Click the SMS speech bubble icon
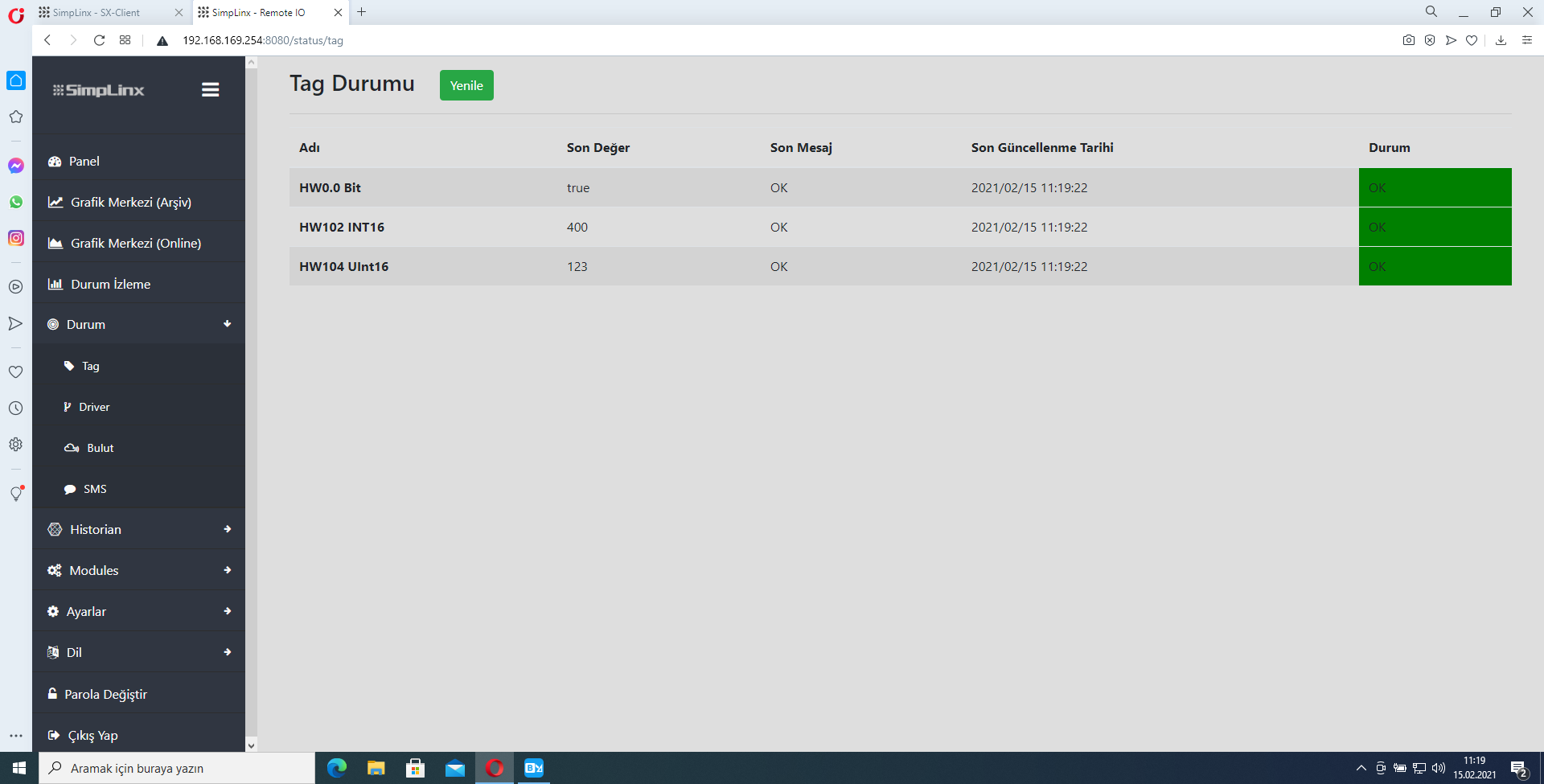The height and width of the screenshot is (784, 1544). click(70, 489)
